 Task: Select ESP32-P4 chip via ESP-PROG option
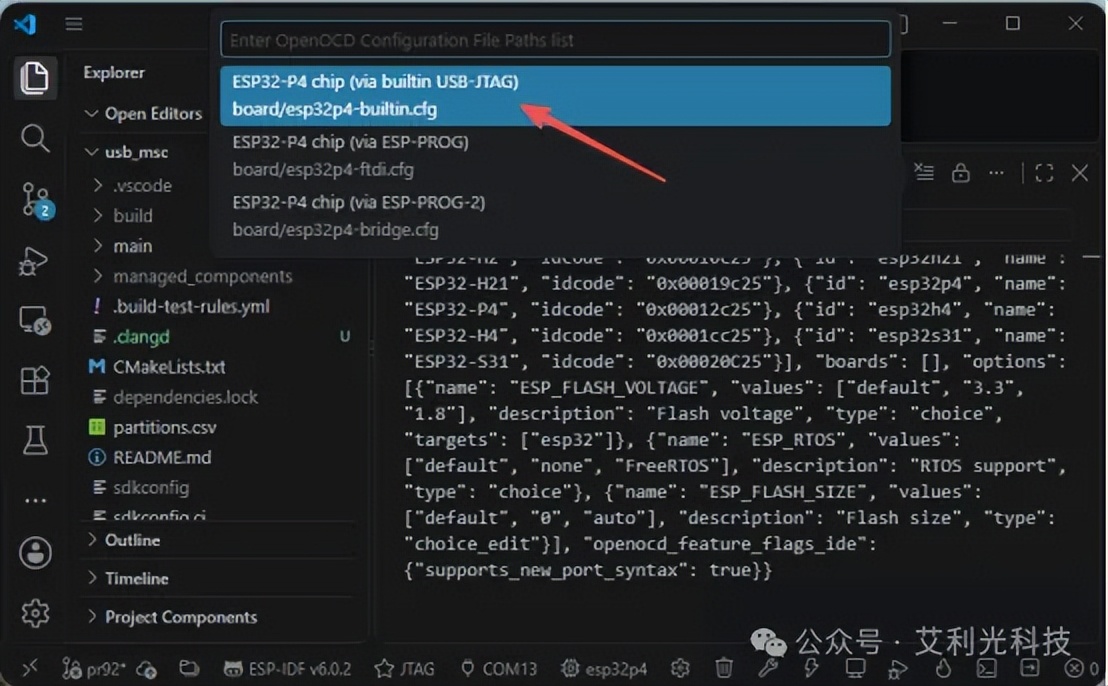[555, 155]
